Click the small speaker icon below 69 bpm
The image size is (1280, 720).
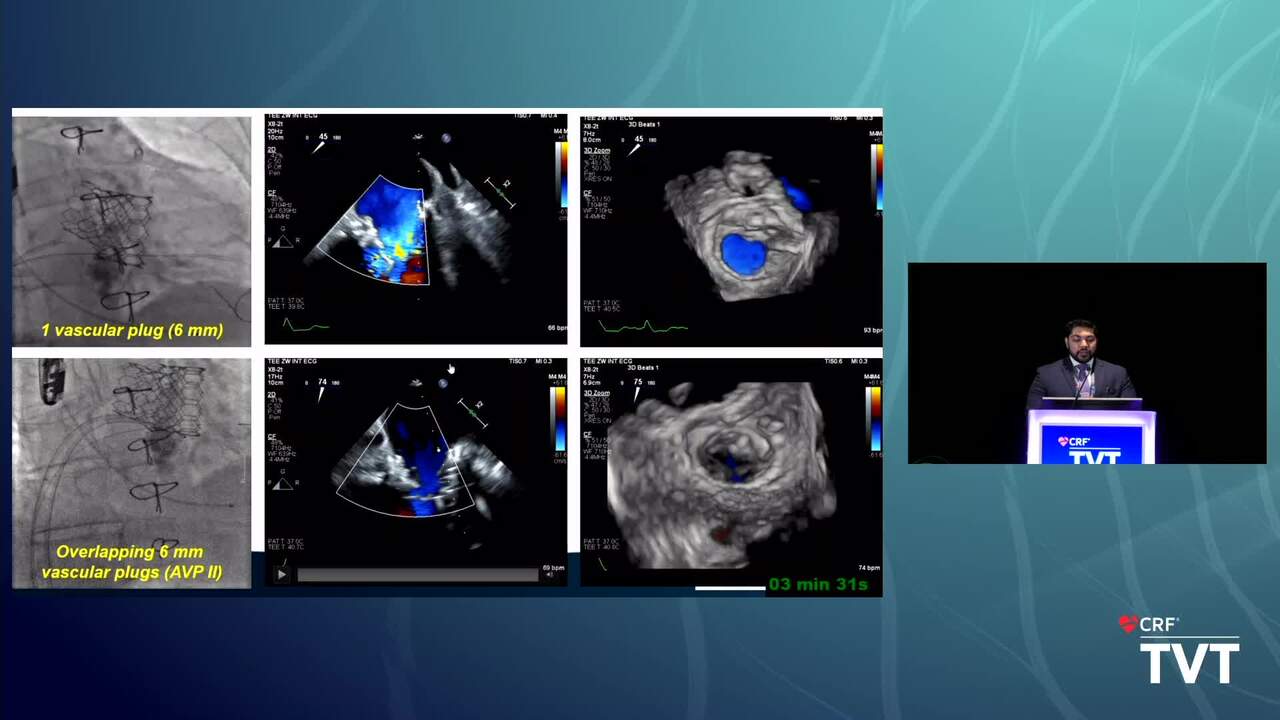click(x=549, y=575)
